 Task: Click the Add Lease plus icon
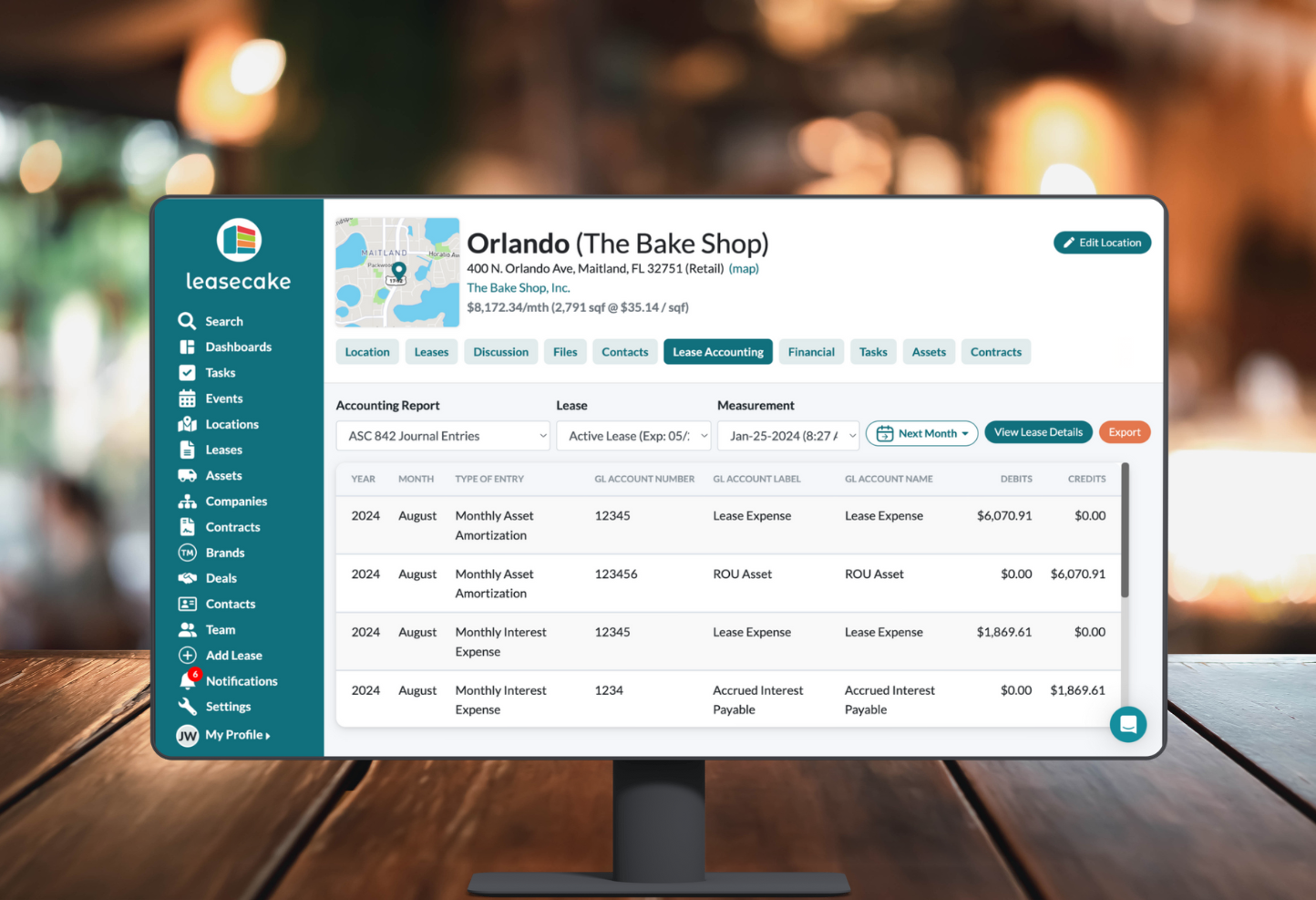(x=187, y=655)
